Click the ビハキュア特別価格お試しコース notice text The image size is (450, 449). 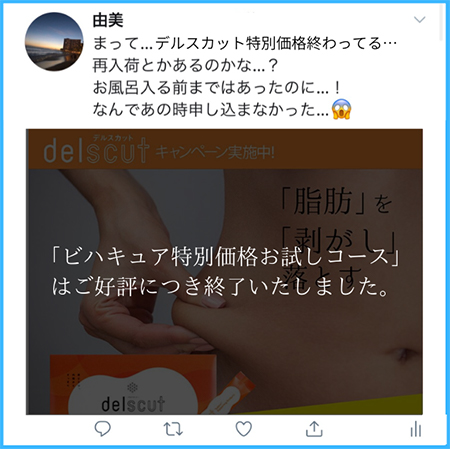tap(225, 257)
